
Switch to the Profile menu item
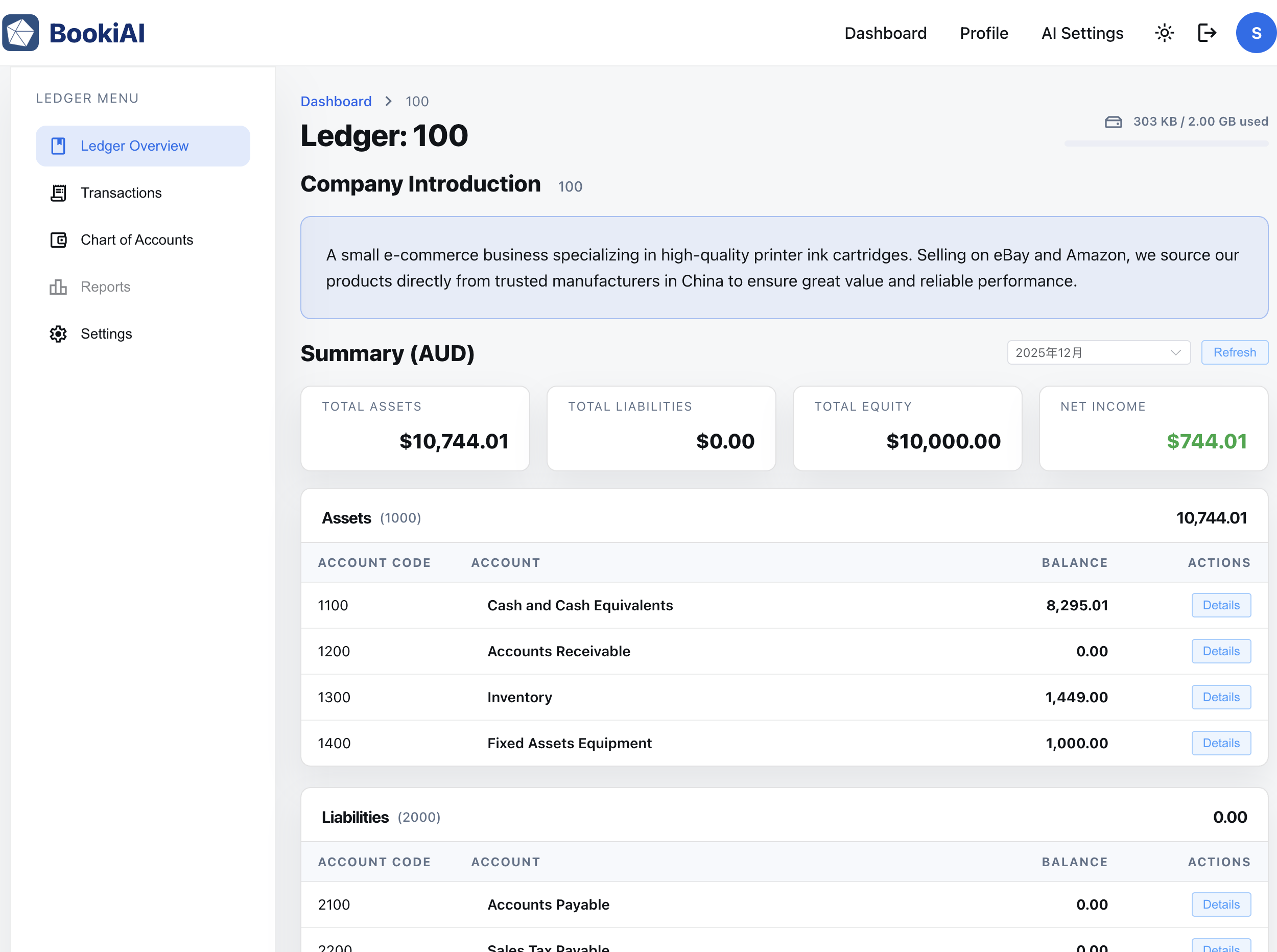click(983, 33)
